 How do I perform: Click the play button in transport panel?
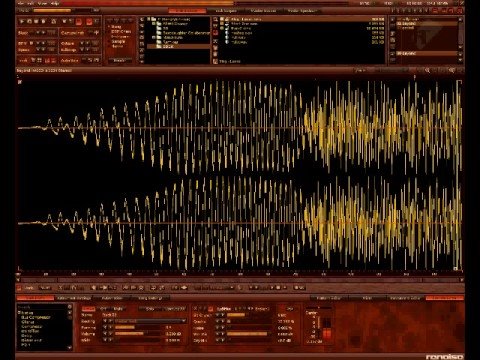pyautogui.click(x=22, y=21)
